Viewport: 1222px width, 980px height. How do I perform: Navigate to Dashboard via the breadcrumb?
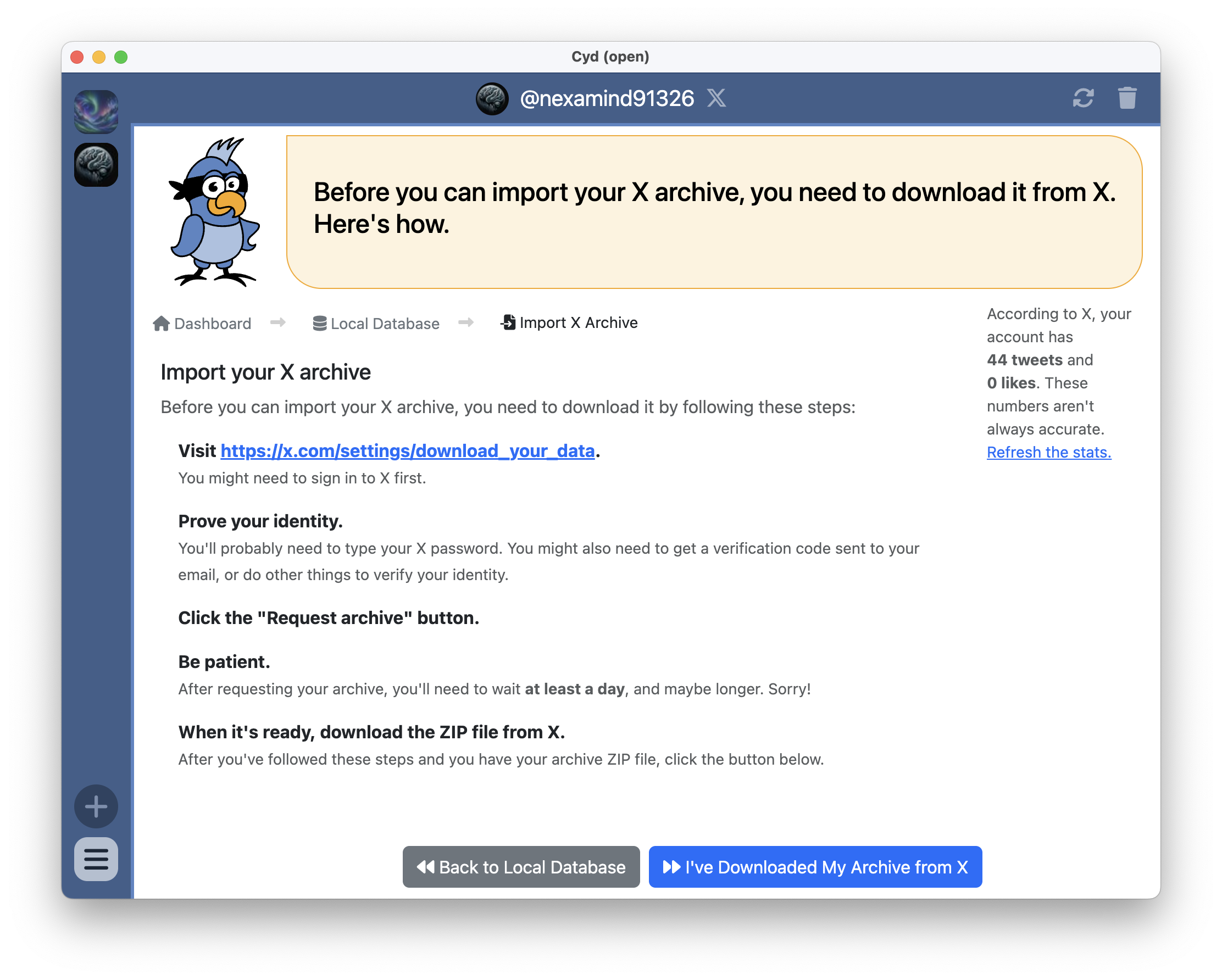tap(213, 323)
